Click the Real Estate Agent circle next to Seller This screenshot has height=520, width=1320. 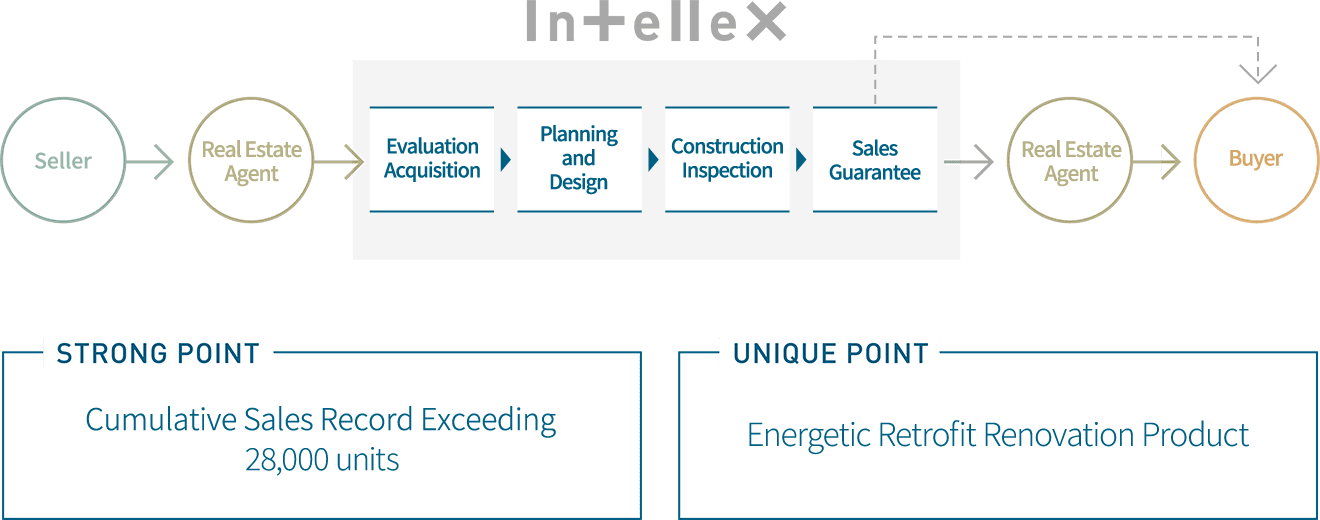pos(251,160)
